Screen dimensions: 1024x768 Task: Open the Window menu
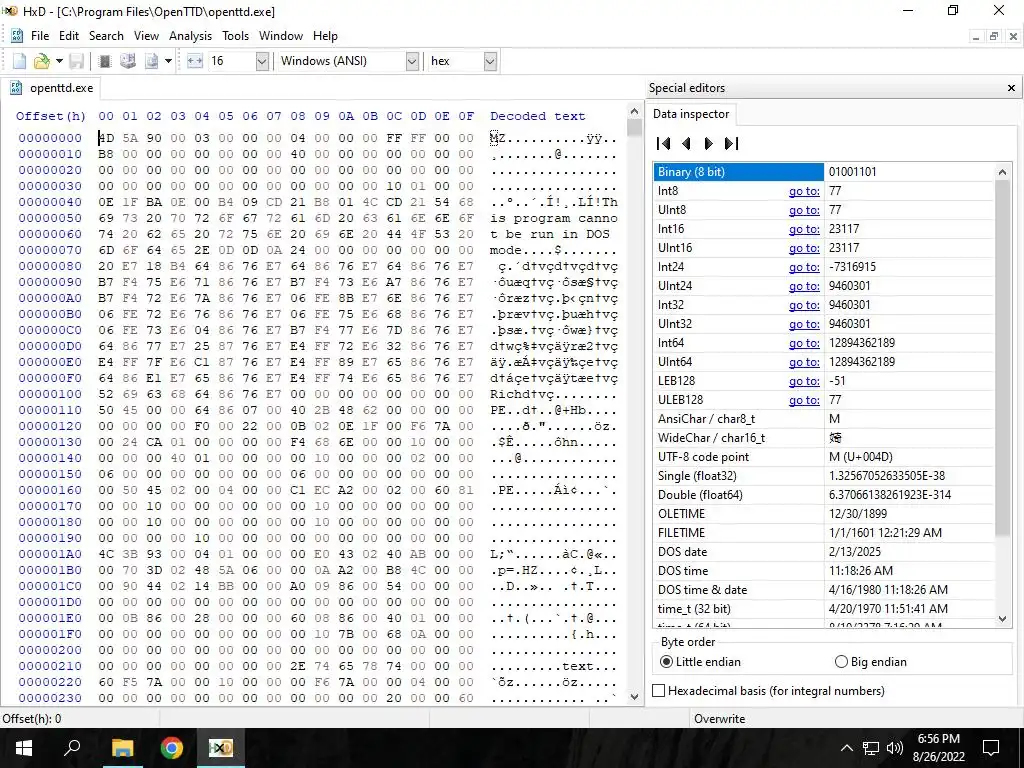click(281, 36)
